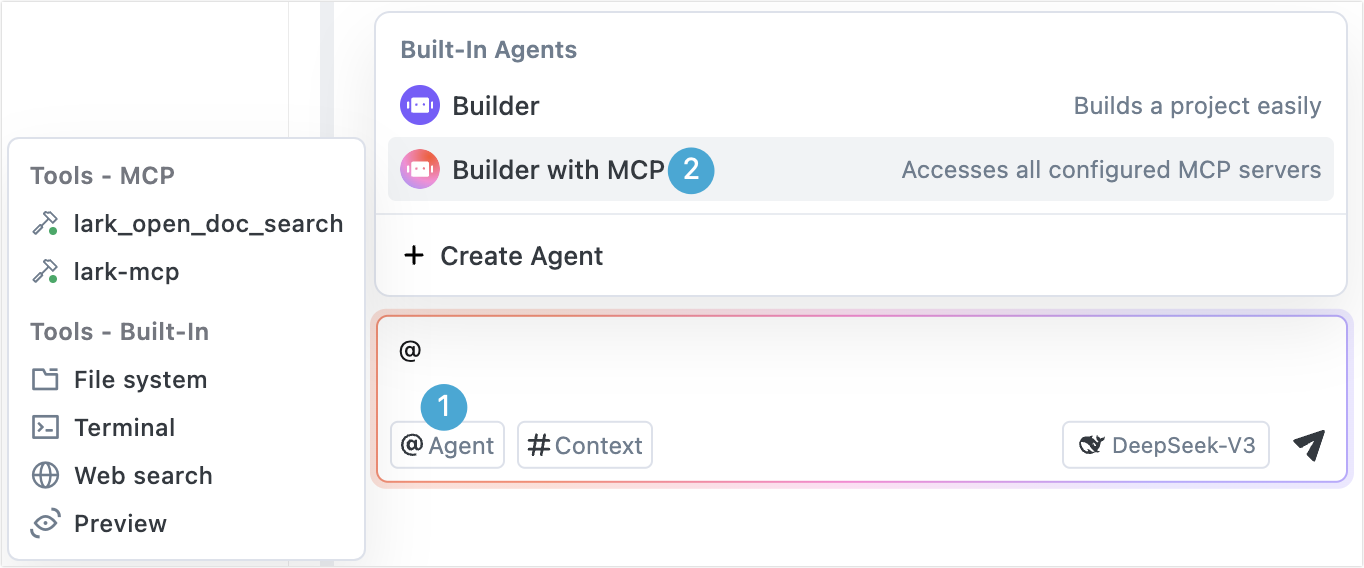Click the send message paper plane icon

coord(1308,445)
